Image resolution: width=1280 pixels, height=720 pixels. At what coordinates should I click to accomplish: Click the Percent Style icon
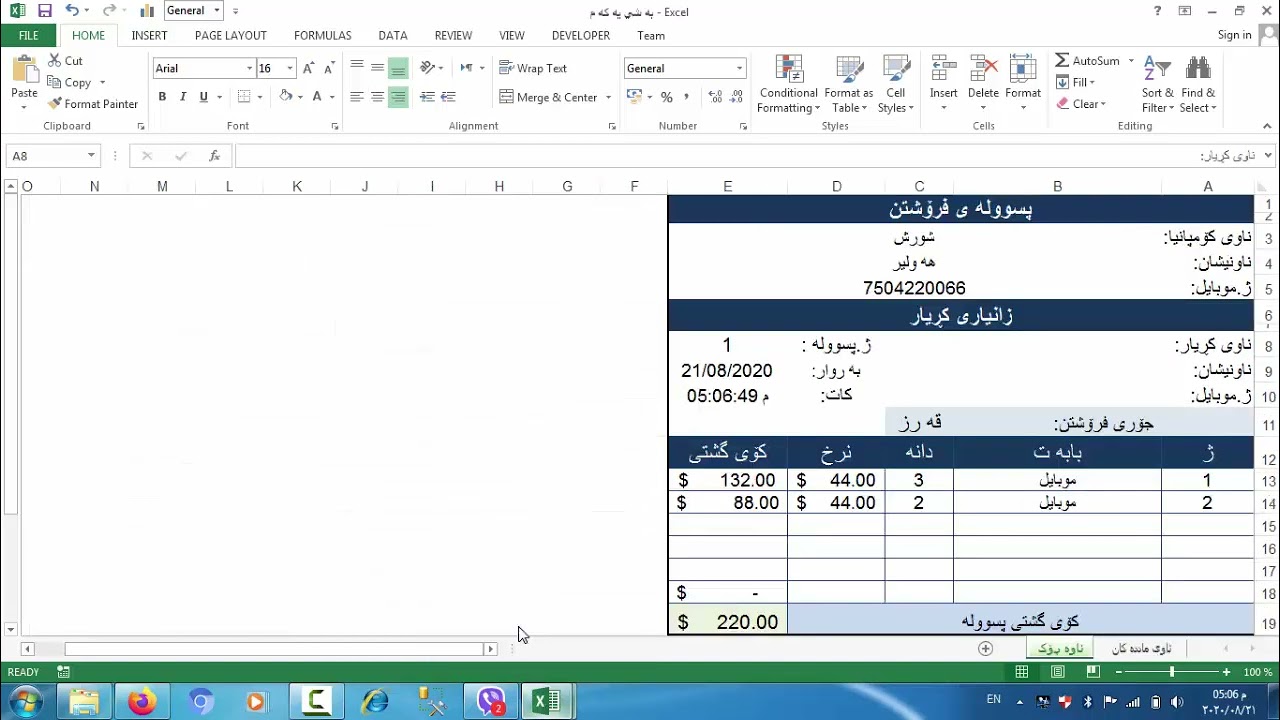[666, 97]
